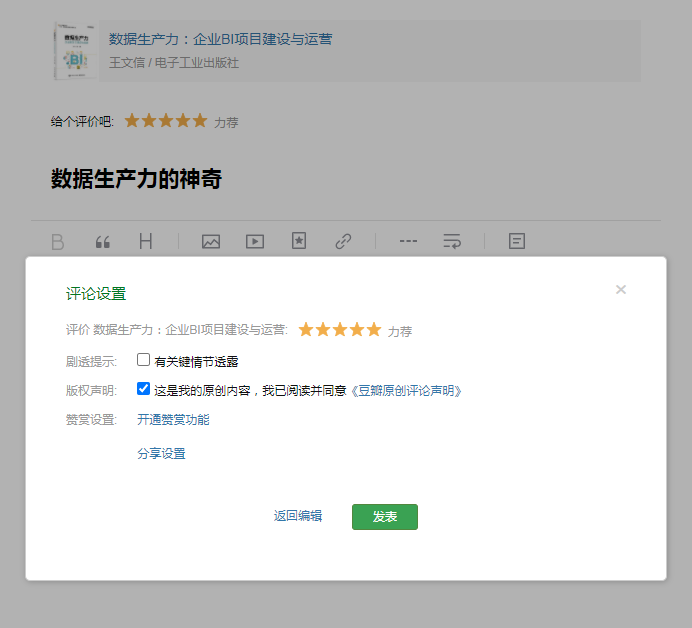This screenshot has height=628, width=692.
Task: Set rating to one star in 给个评价吧
Action: 132,120
